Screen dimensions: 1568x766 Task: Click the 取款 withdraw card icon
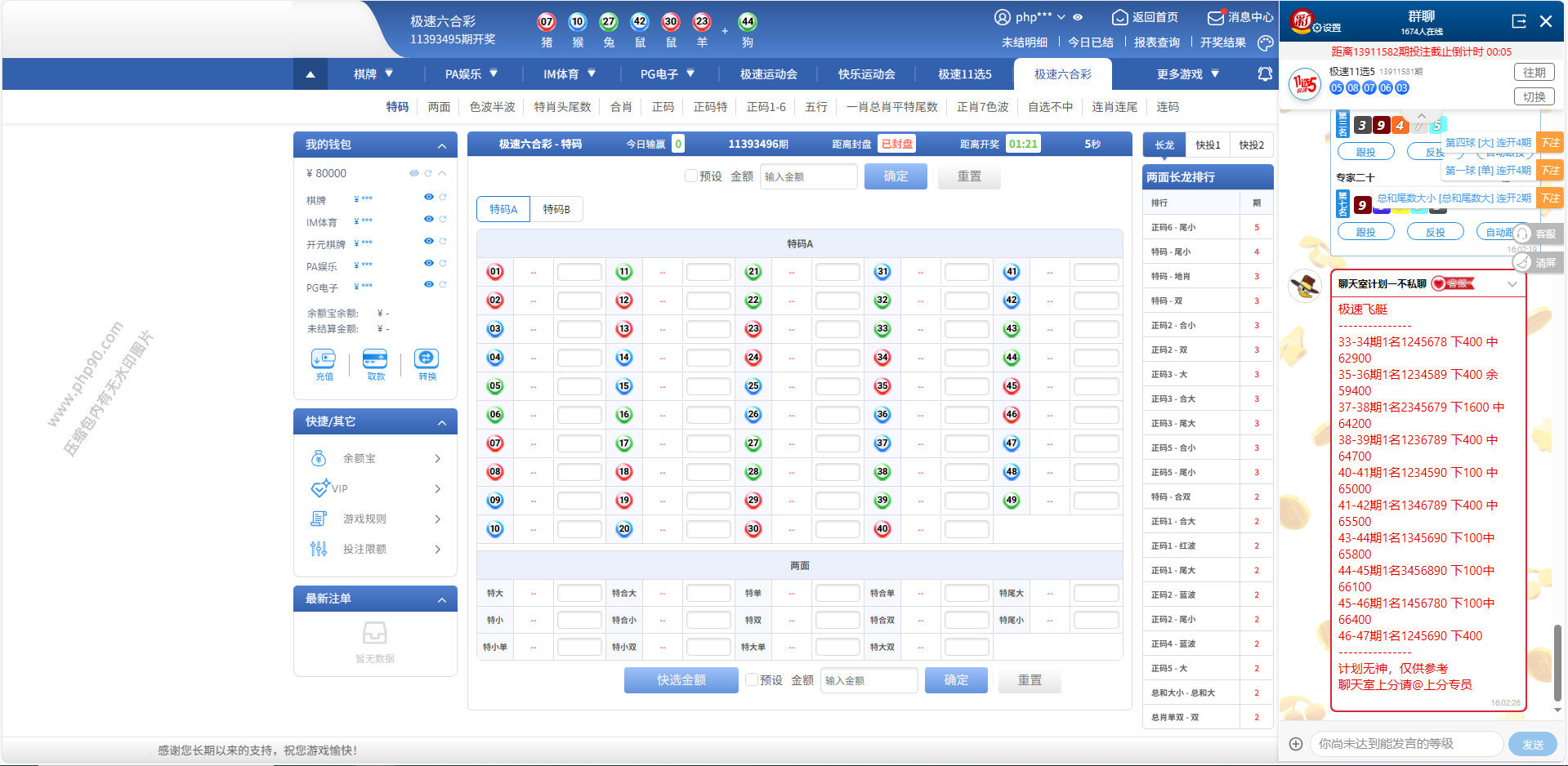click(x=375, y=359)
